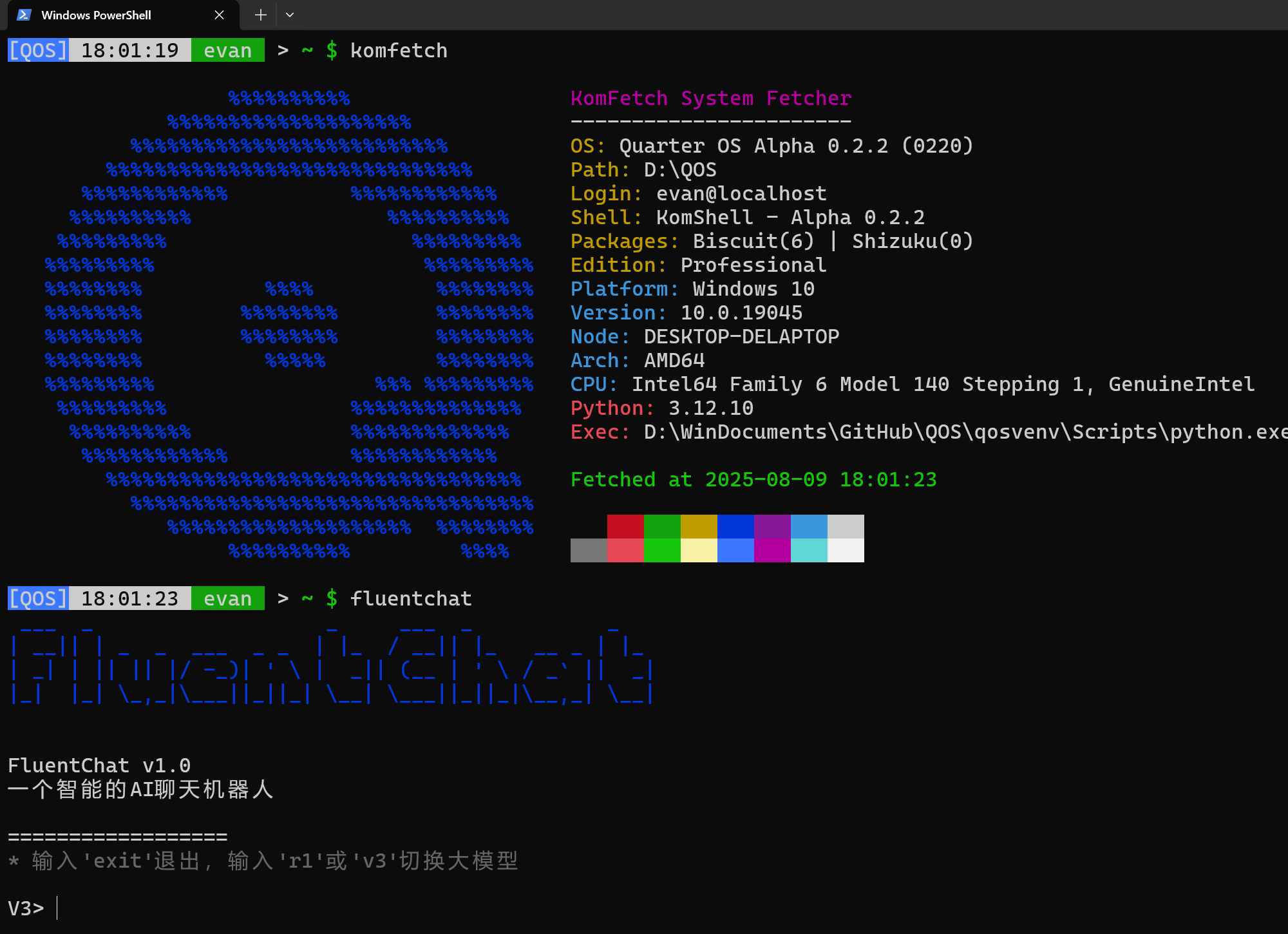Click the PowerShell icon in the tab
The image size is (1288, 934).
coord(24,15)
